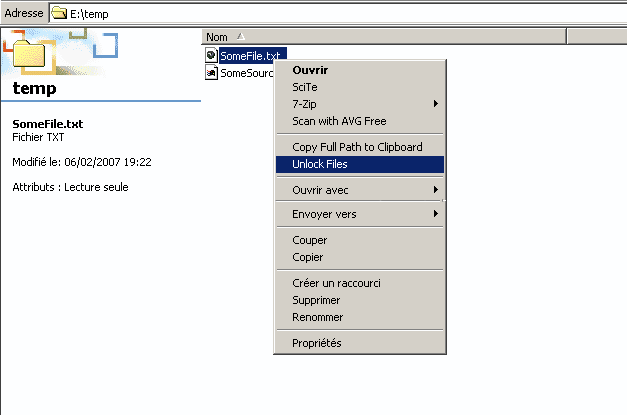This screenshot has height=415, width=627.
Task: Click the temp folder title text
Action: coord(34,88)
